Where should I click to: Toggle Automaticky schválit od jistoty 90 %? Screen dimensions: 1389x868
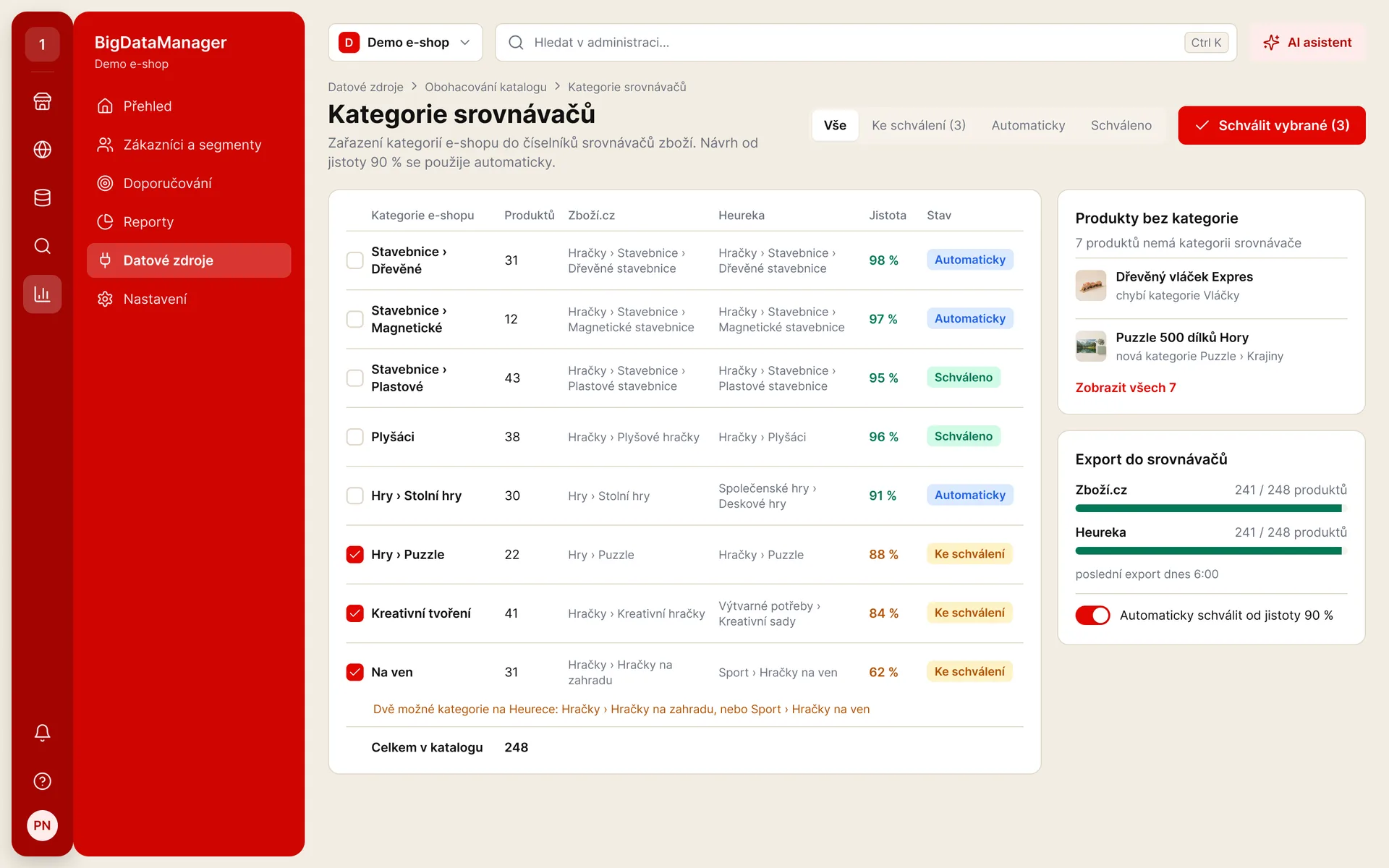(1092, 616)
